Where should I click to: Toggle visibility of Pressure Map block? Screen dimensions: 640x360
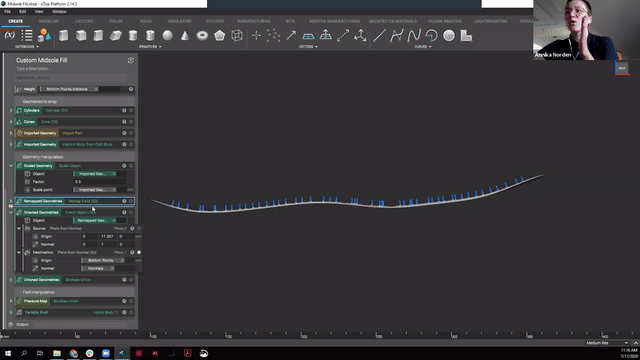[131, 301]
